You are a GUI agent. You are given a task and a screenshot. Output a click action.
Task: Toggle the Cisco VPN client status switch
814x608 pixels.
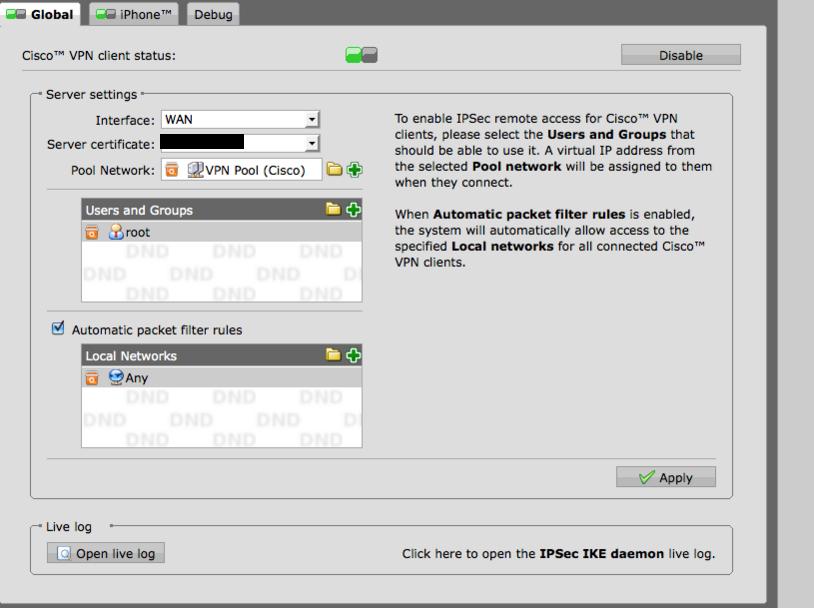click(361, 55)
